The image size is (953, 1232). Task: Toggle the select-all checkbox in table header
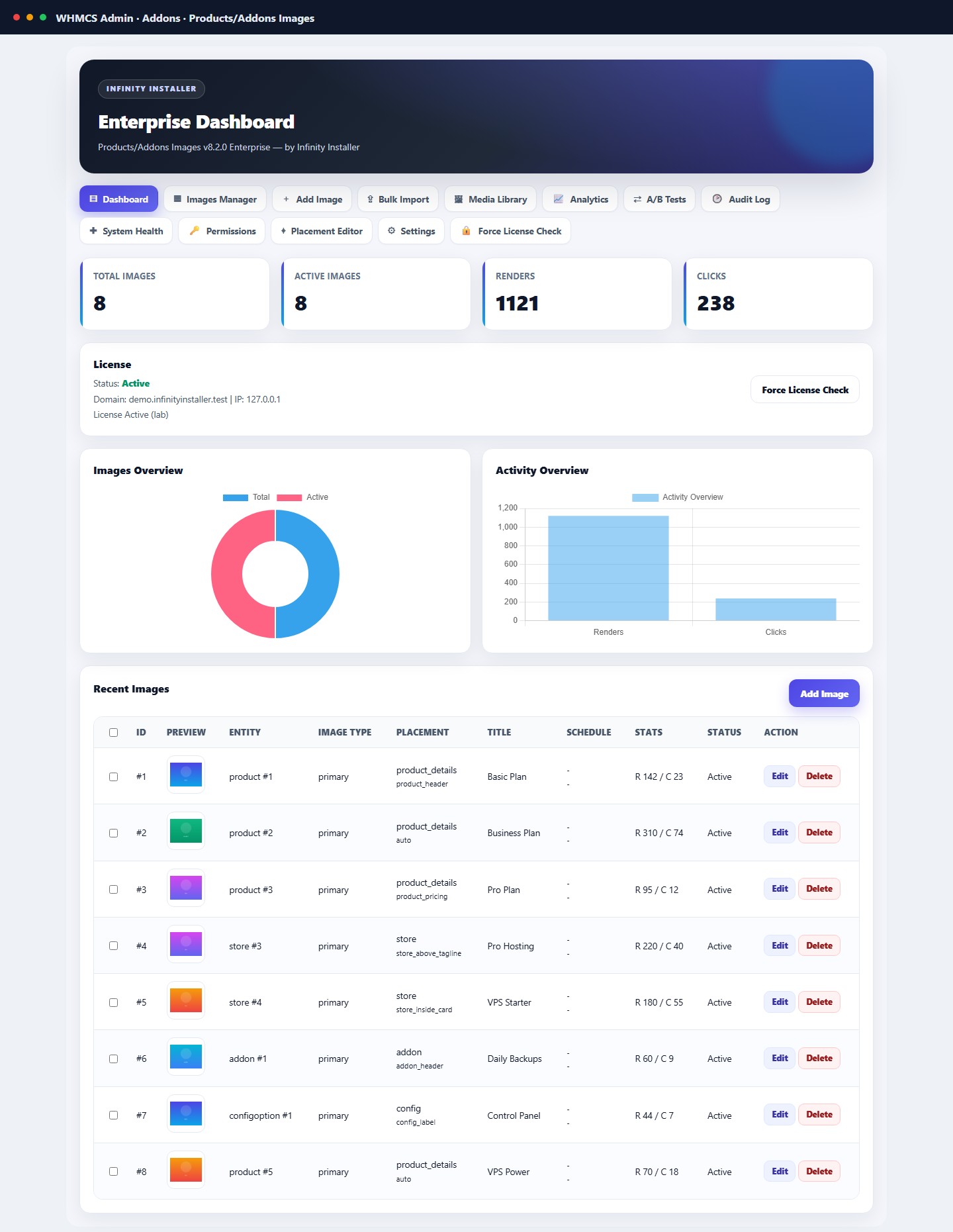pos(113,732)
